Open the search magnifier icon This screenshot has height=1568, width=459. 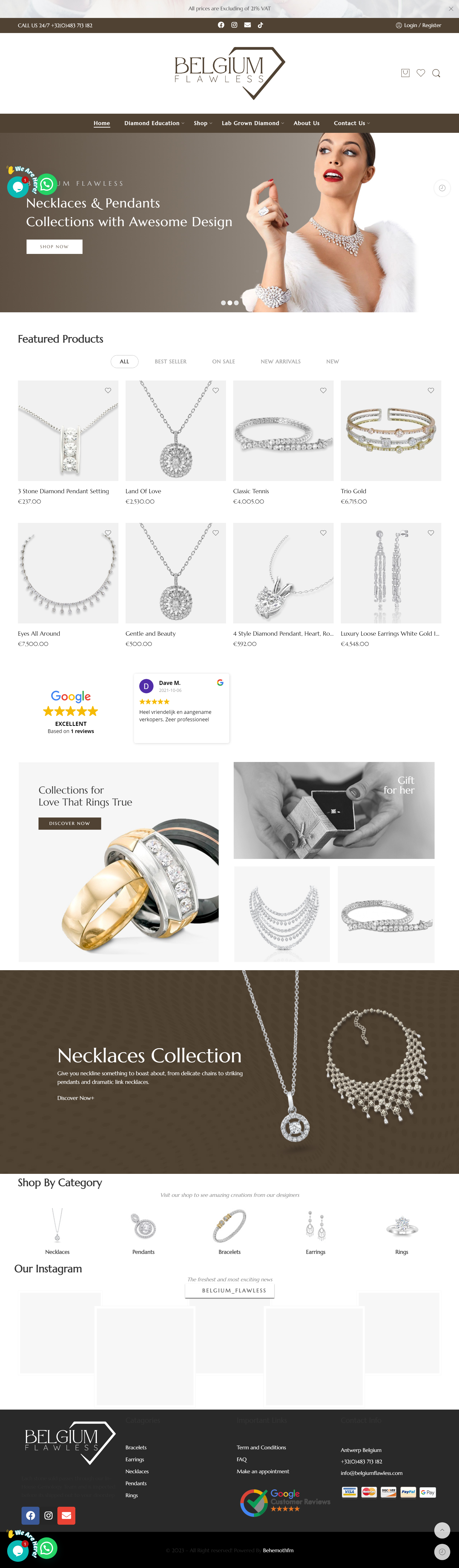[436, 73]
